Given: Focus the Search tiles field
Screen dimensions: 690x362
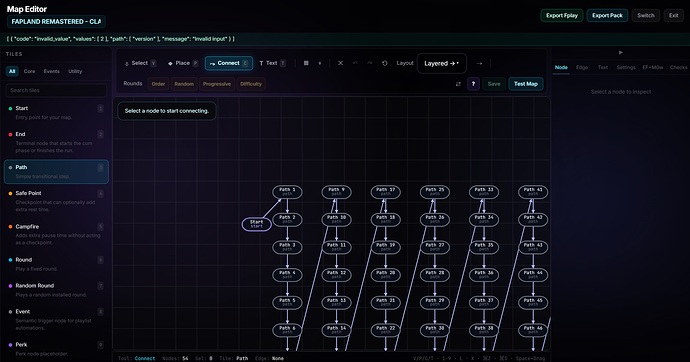Looking at the screenshot, I should coord(56,90).
